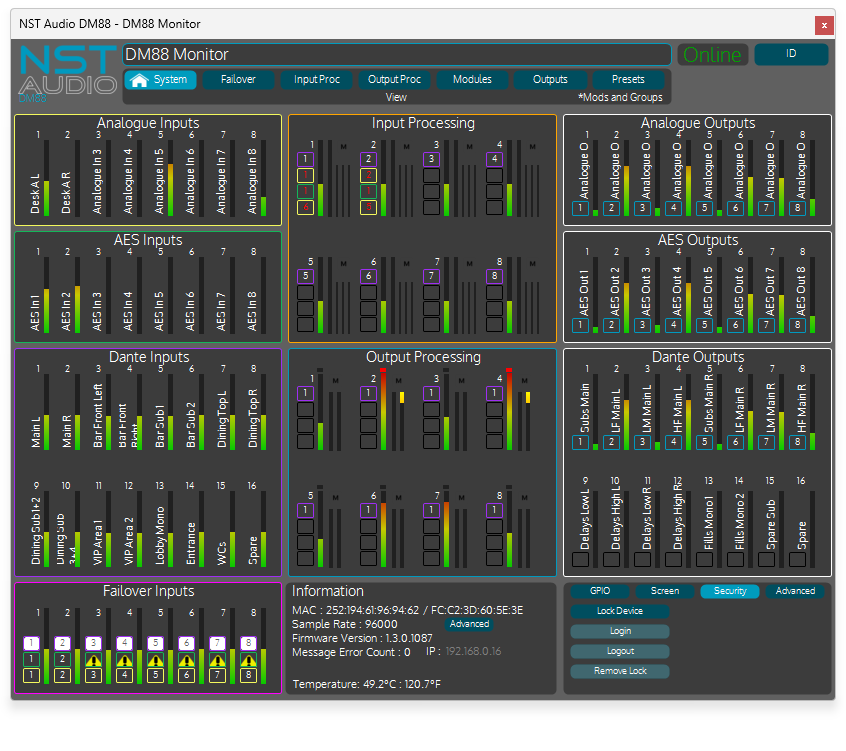This screenshot has height=751, width=846.
Task: Toggle mute M on Input Processing channel 6
Action: pos(407,264)
